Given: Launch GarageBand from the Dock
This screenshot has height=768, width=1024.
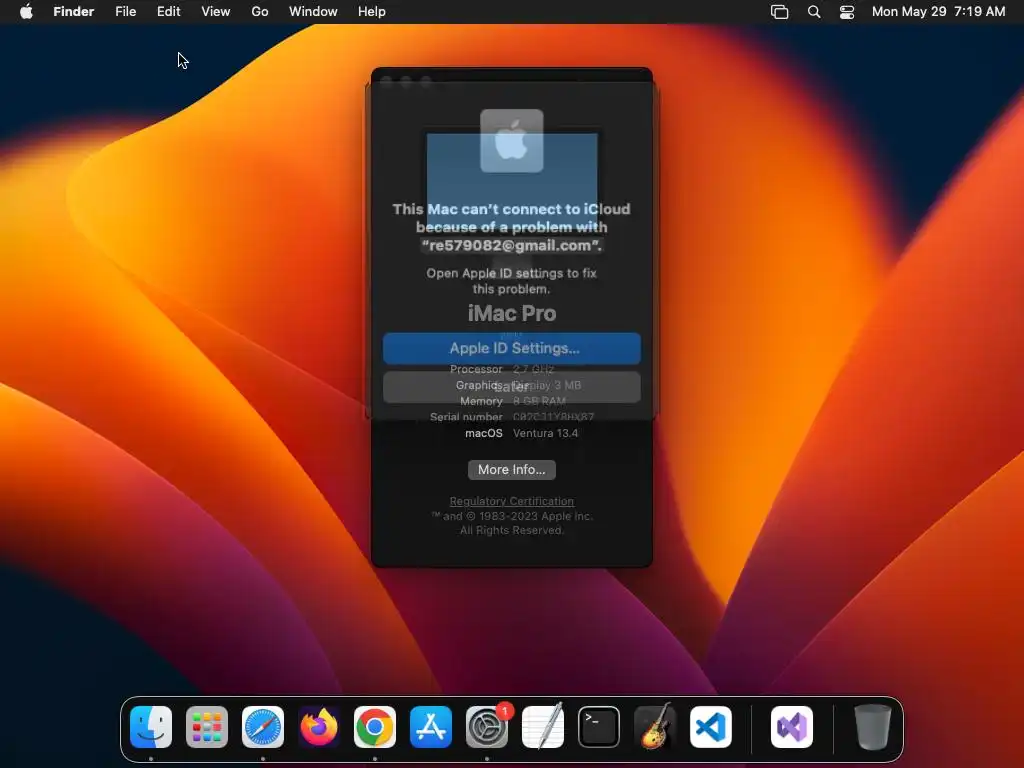Looking at the screenshot, I should [x=655, y=727].
